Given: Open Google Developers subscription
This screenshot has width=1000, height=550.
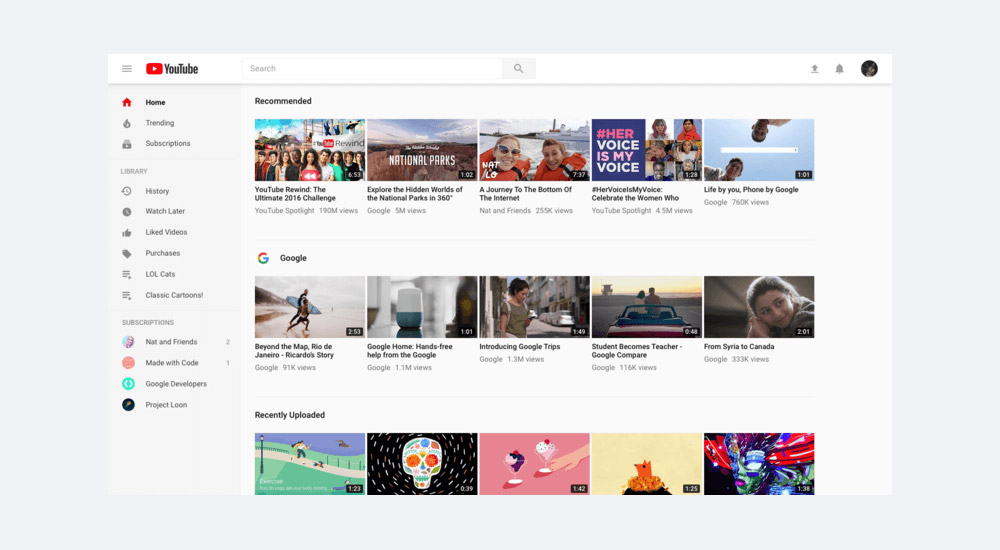Looking at the screenshot, I should (x=175, y=384).
